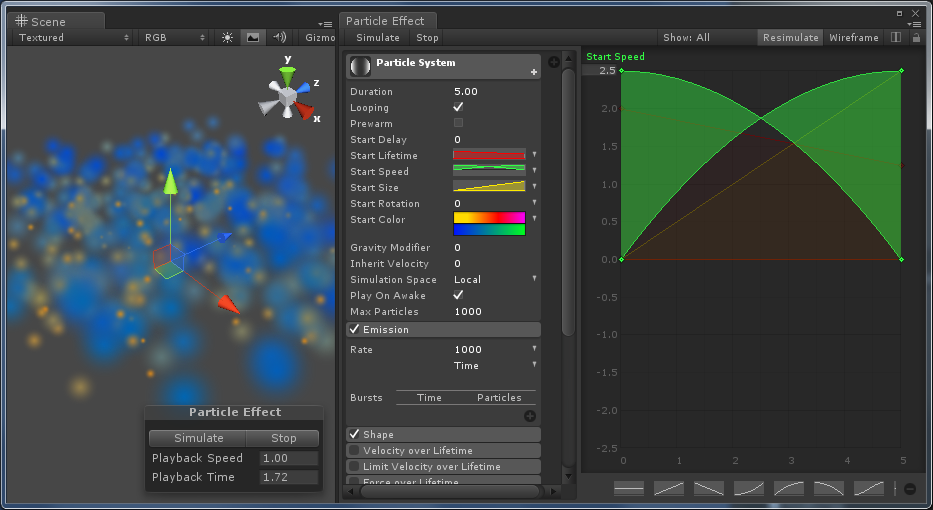Image resolution: width=933 pixels, height=510 pixels.
Task: Click the blue Z axis cone on gizmo
Action: pyautogui.click(x=303, y=88)
